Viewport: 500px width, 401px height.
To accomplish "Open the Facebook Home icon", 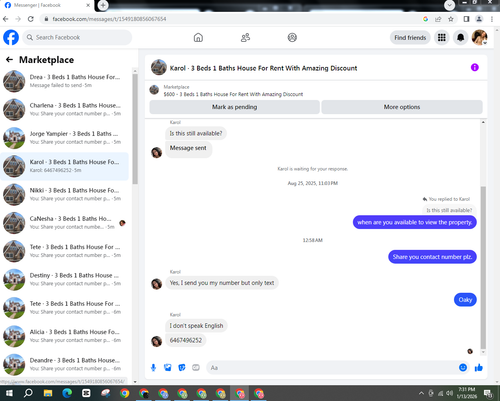I will coord(198,37).
